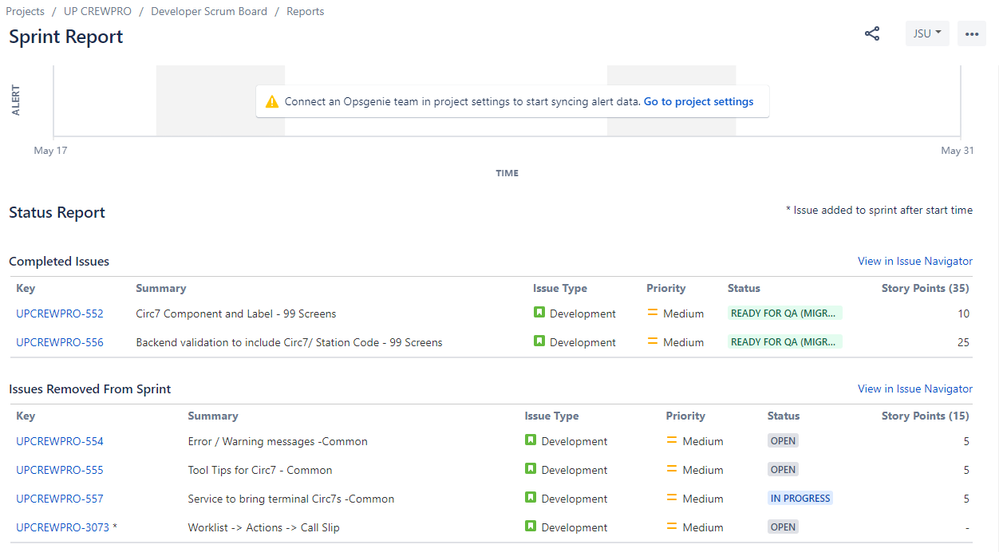Click IN PROGRESS status badge
Viewport: 999px width, 552px height.
pos(800,498)
